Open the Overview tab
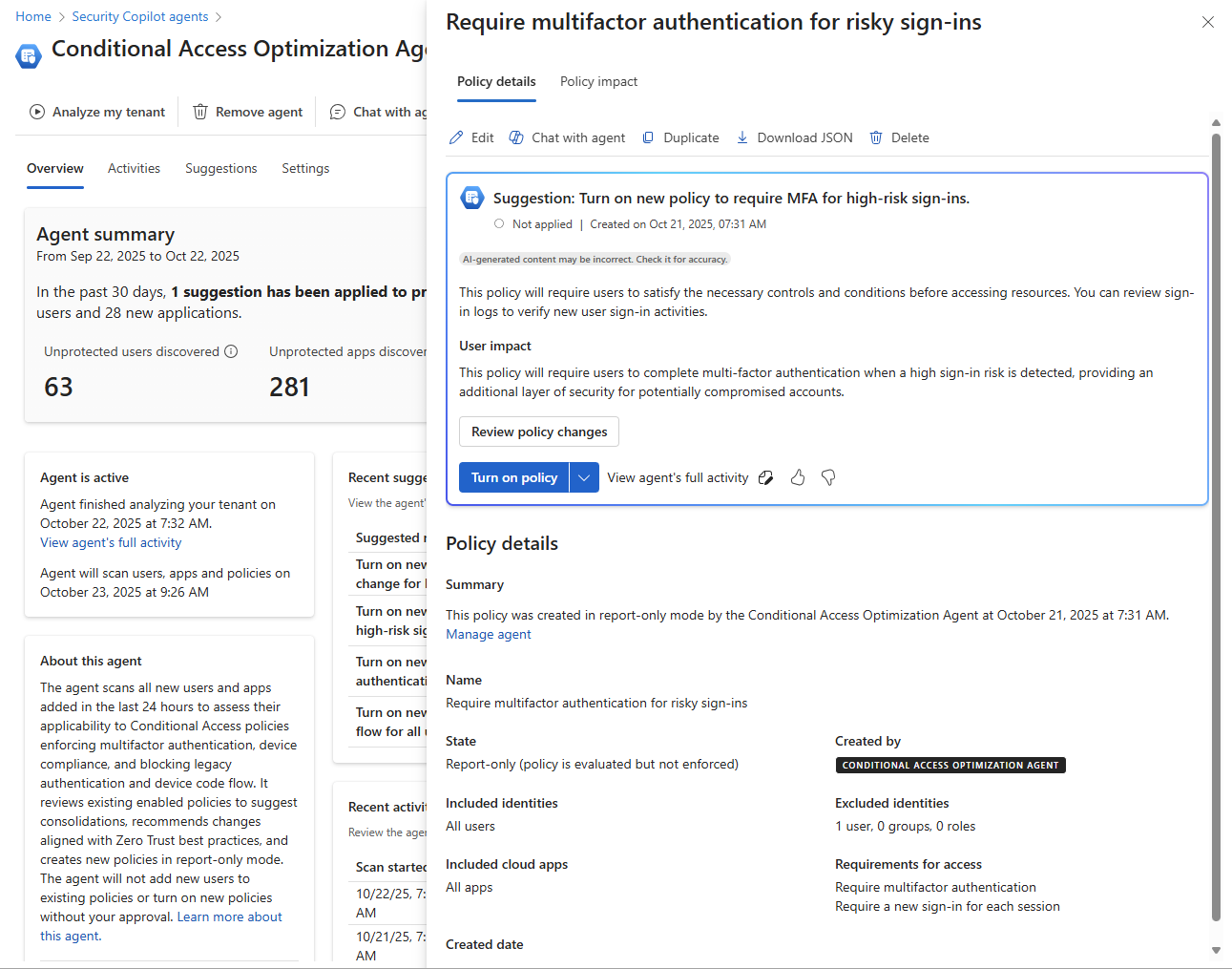This screenshot has width=1232, height=969. click(55, 168)
